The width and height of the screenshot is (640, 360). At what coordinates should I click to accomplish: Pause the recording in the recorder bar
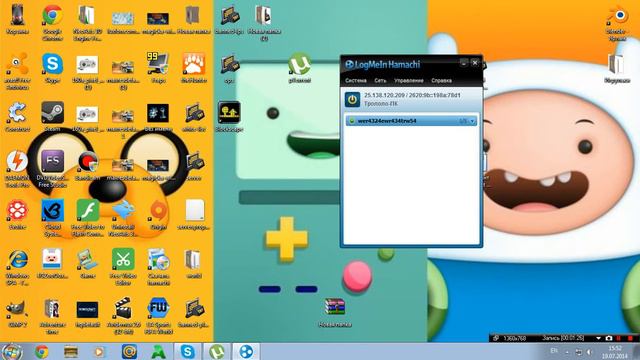point(619,338)
